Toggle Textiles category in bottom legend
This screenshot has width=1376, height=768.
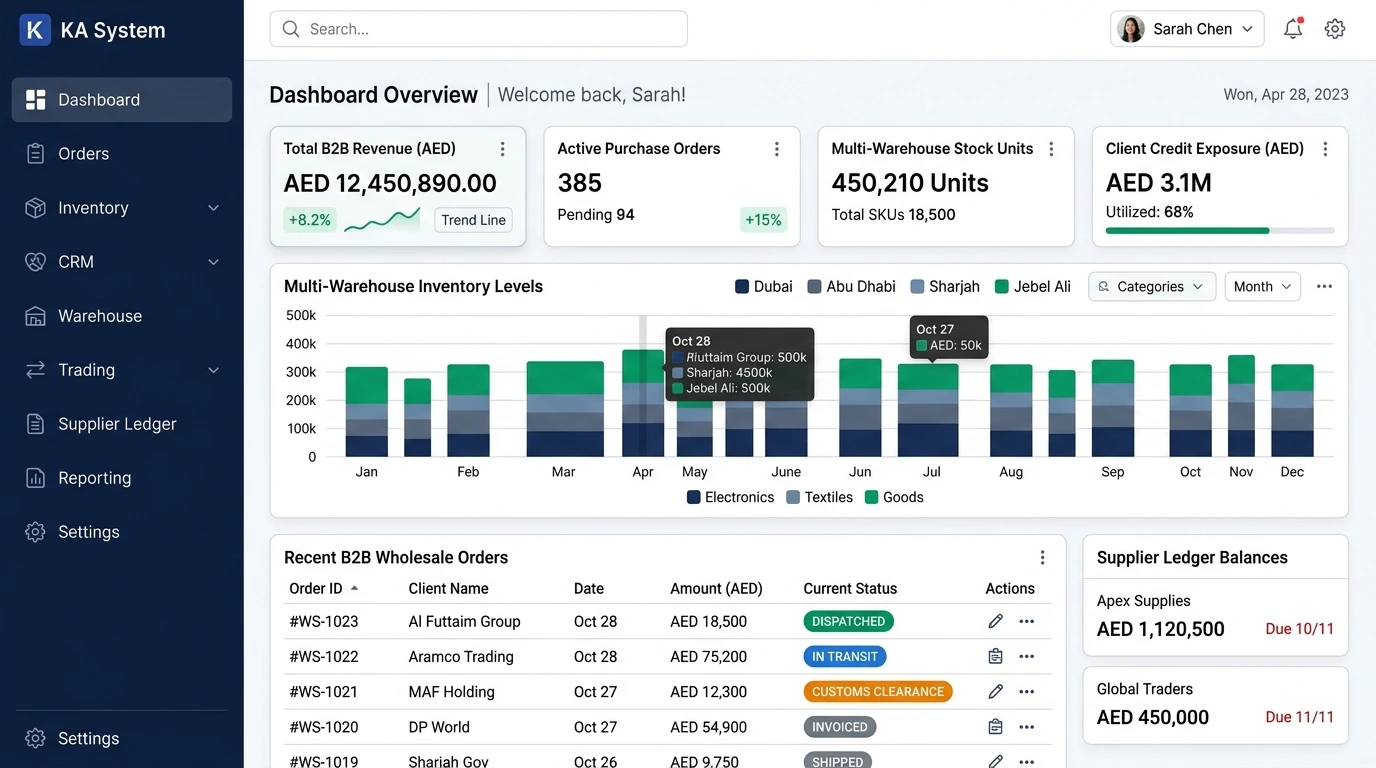pyautogui.click(x=820, y=497)
